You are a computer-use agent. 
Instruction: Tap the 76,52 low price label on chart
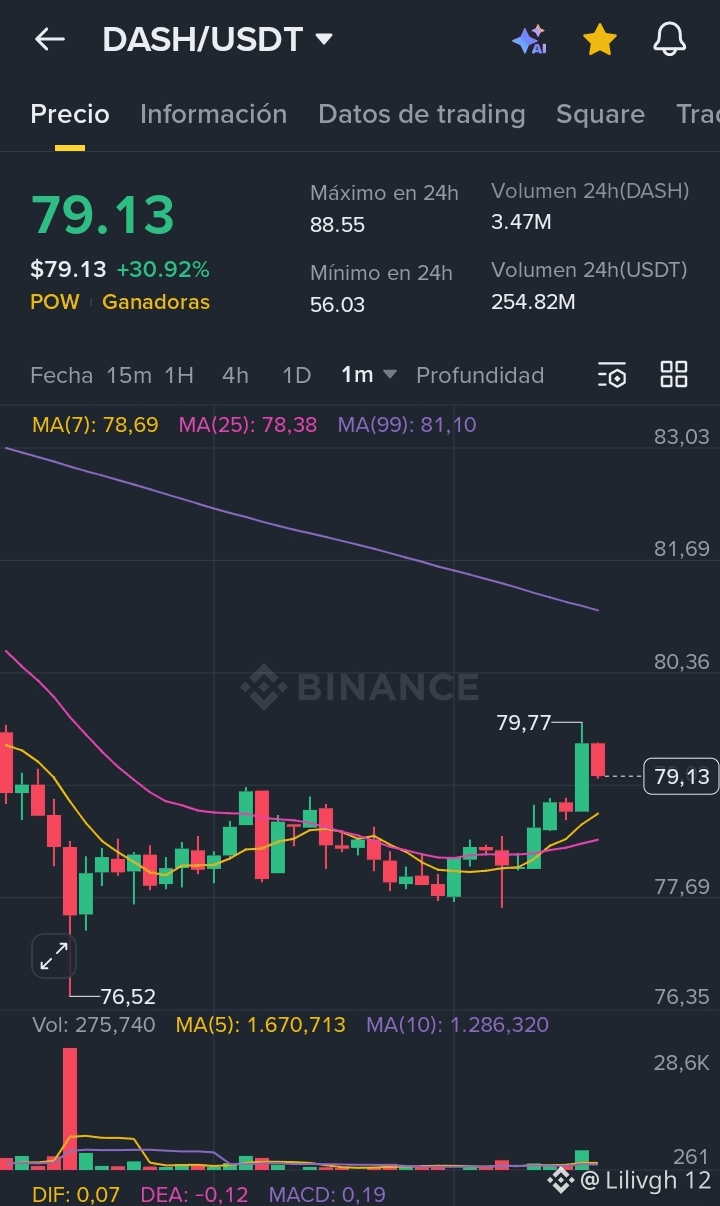click(x=128, y=996)
